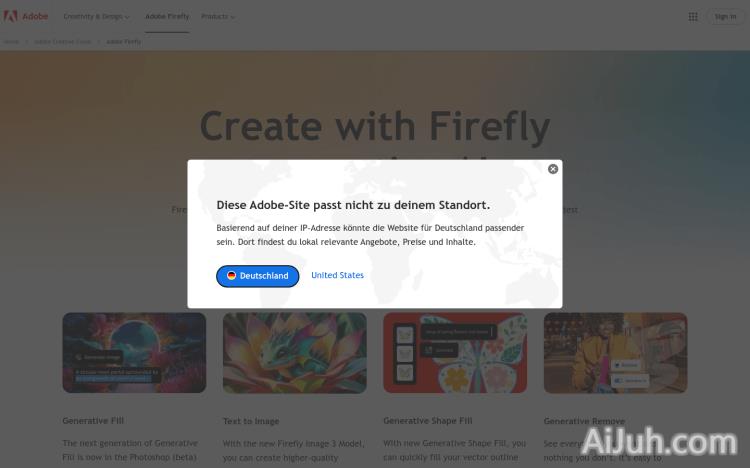Expand Creativity & Design menu
The height and width of the screenshot is (468, 750).
pyautogui.click(x=96, y=17)
